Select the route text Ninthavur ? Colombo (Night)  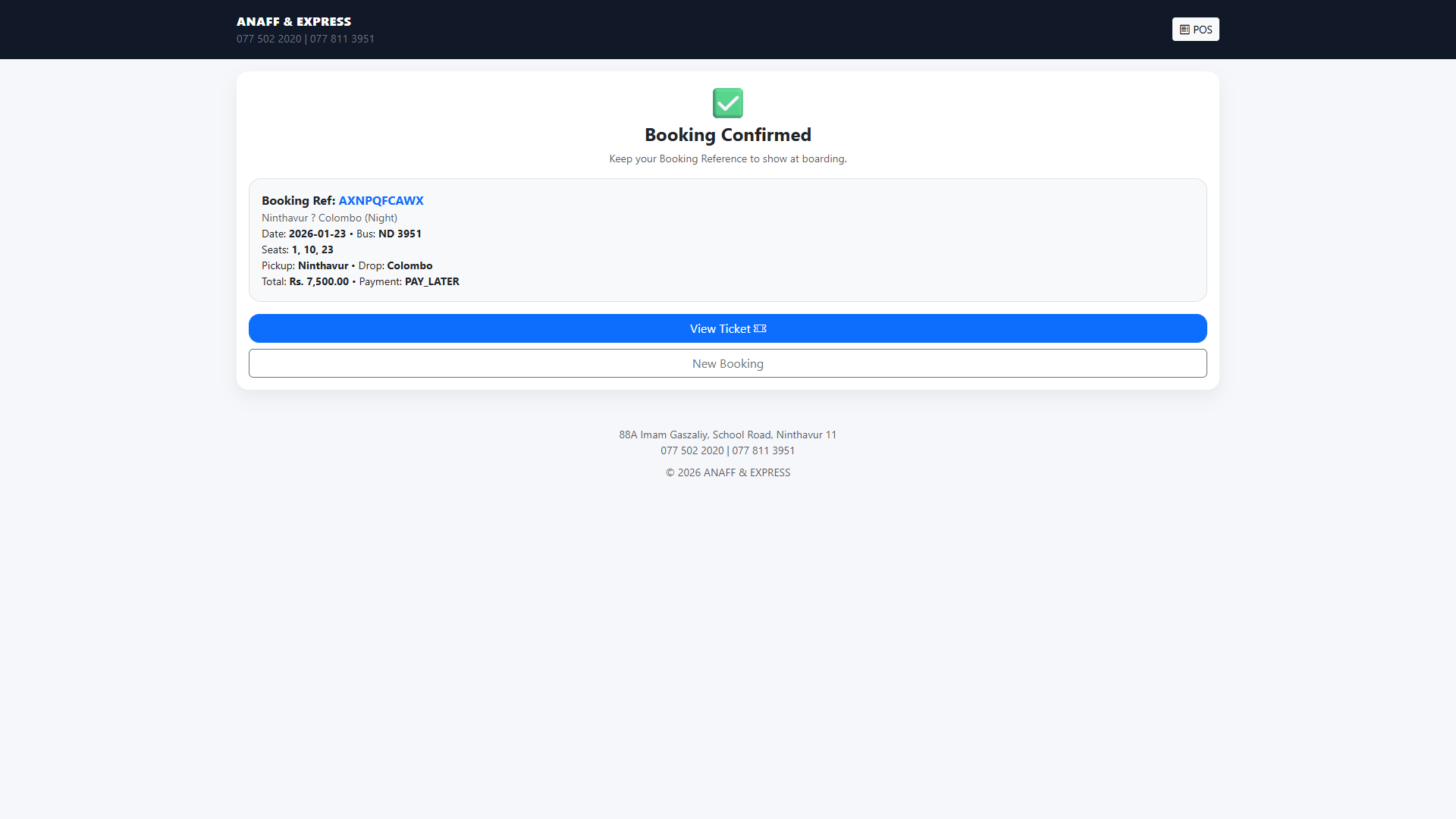(329, 218)
